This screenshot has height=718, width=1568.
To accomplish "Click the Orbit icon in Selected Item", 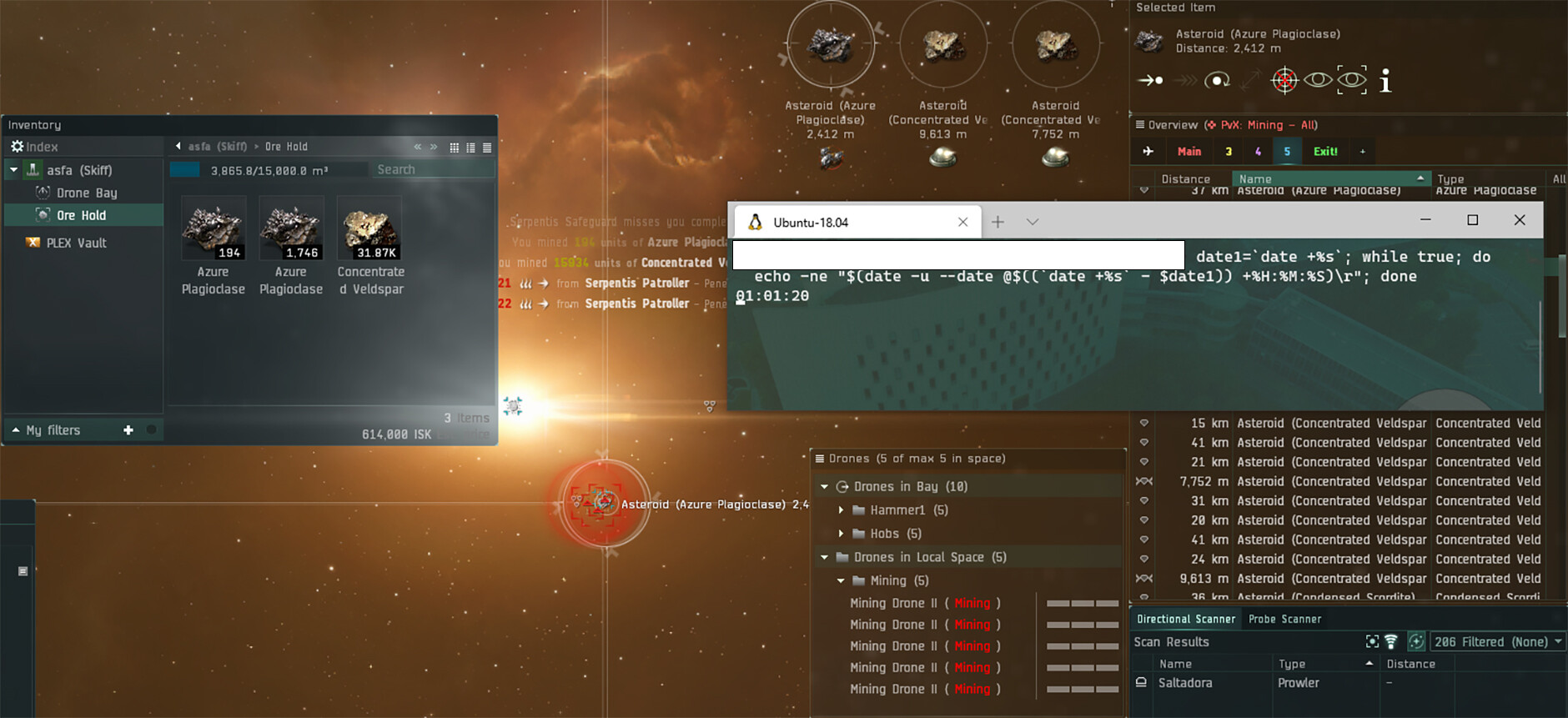I will 1217,81.
